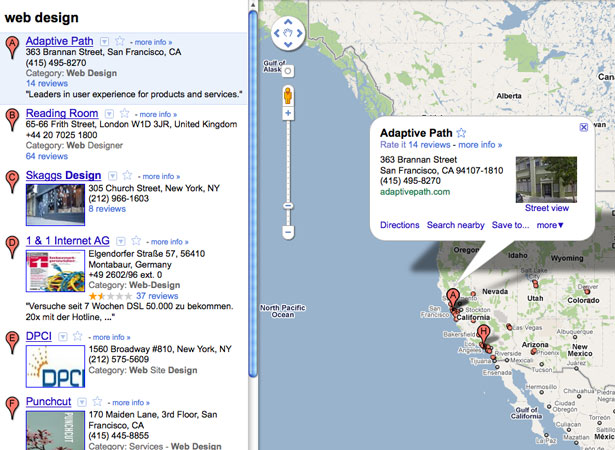Click 'more info »' next to DPCI
Image resolution: width=615 pixels, height=450 pixels.
click(111, 337)
